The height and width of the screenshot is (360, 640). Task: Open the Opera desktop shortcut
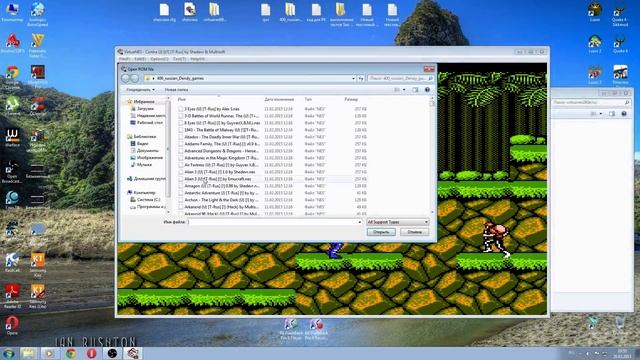[x=12, y=325]
